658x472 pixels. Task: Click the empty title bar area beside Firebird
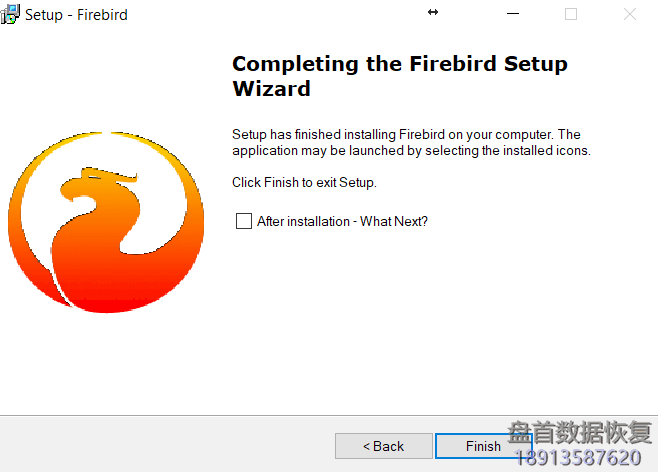(273, 14)
